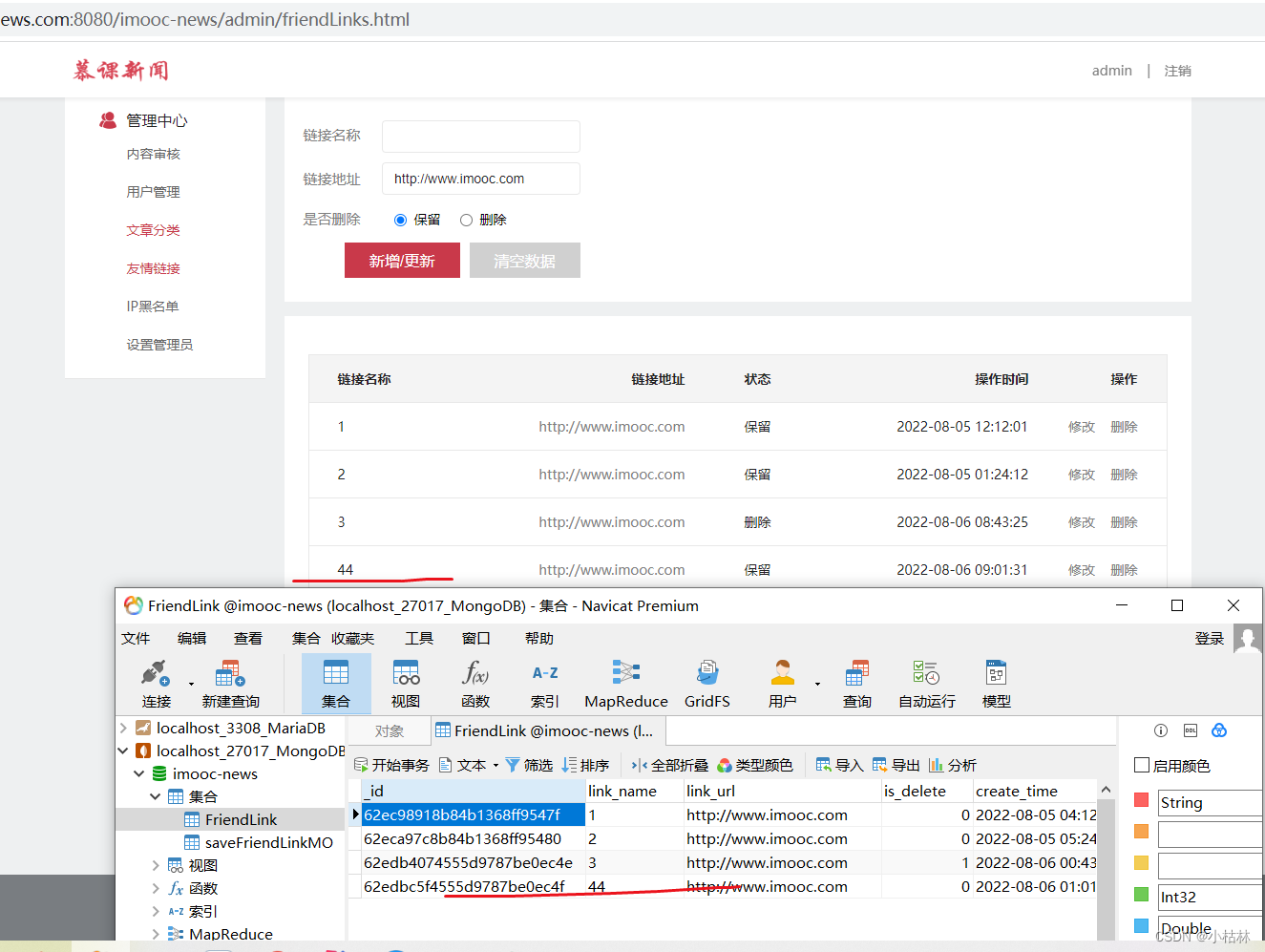Select the 保留 radio button
This screenshot has height=952, width=1265.
[401, 221]
